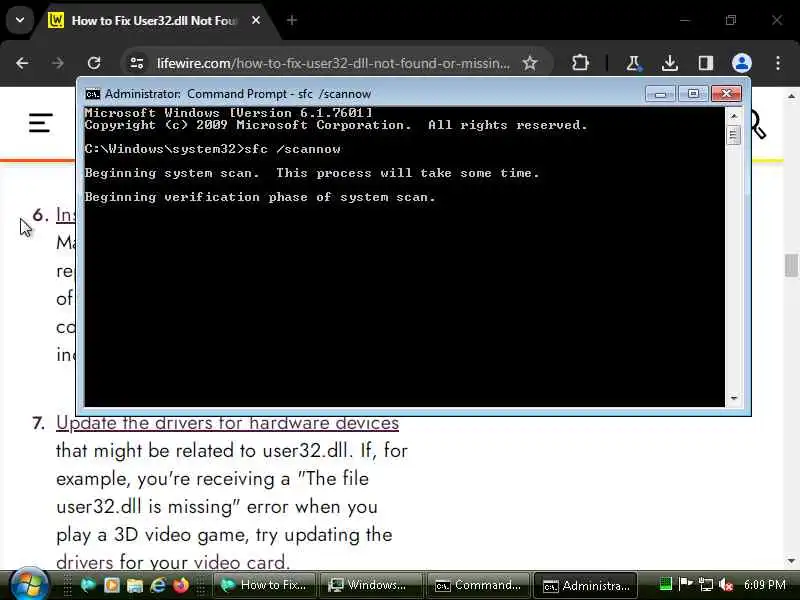The width and height of the screenshot is (800, 600).
Task: Open the partially hidden step 6 link
Action: tap(66, 215)
